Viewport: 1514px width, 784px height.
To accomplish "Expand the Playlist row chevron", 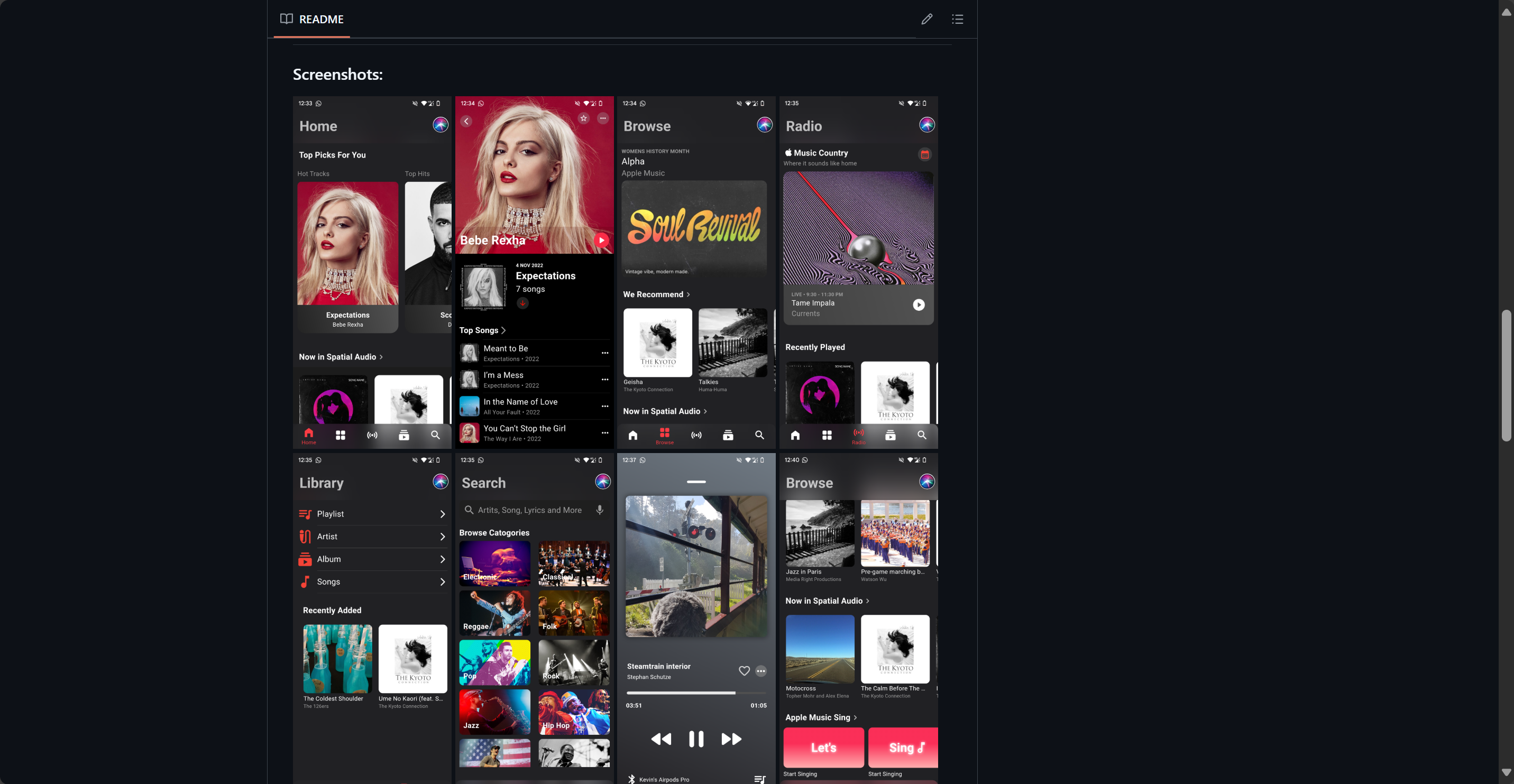I will pos(442,514).
